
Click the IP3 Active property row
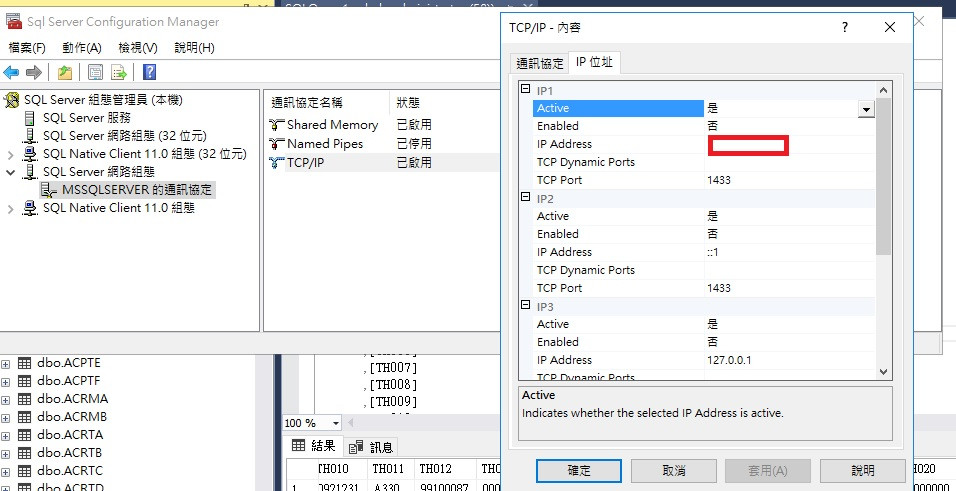click(x=704, y=324)
